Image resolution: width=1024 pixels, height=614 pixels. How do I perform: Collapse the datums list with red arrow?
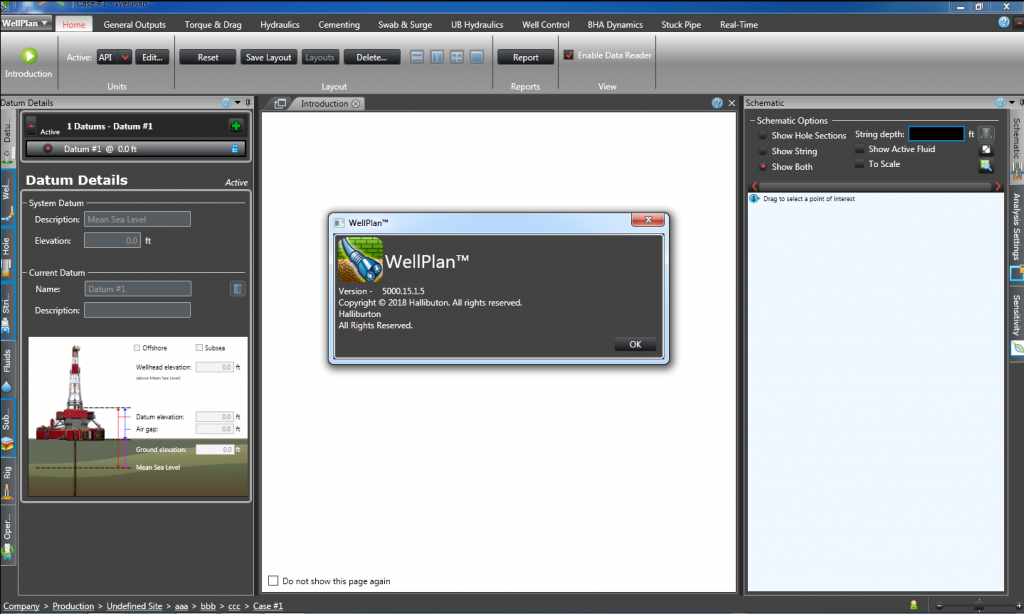pyautogui.click(x=31, y=125)
